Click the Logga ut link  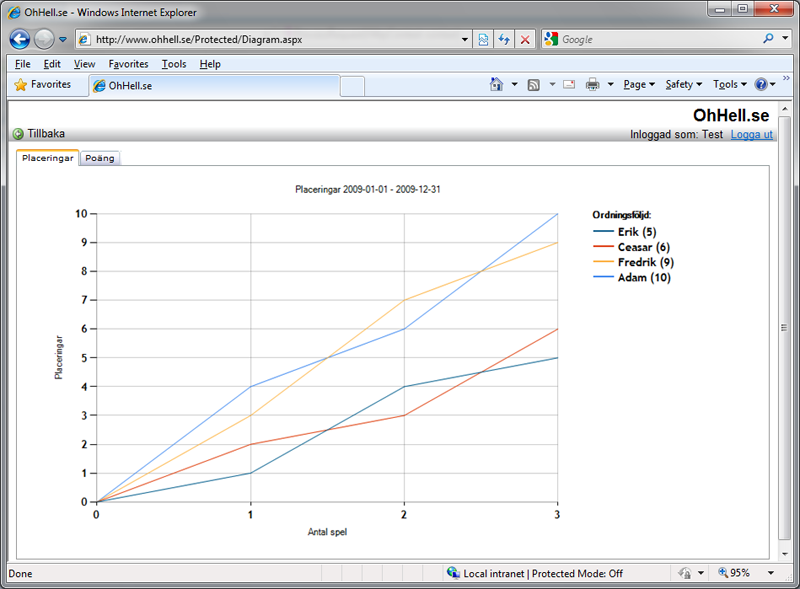[x=751, y=134]
